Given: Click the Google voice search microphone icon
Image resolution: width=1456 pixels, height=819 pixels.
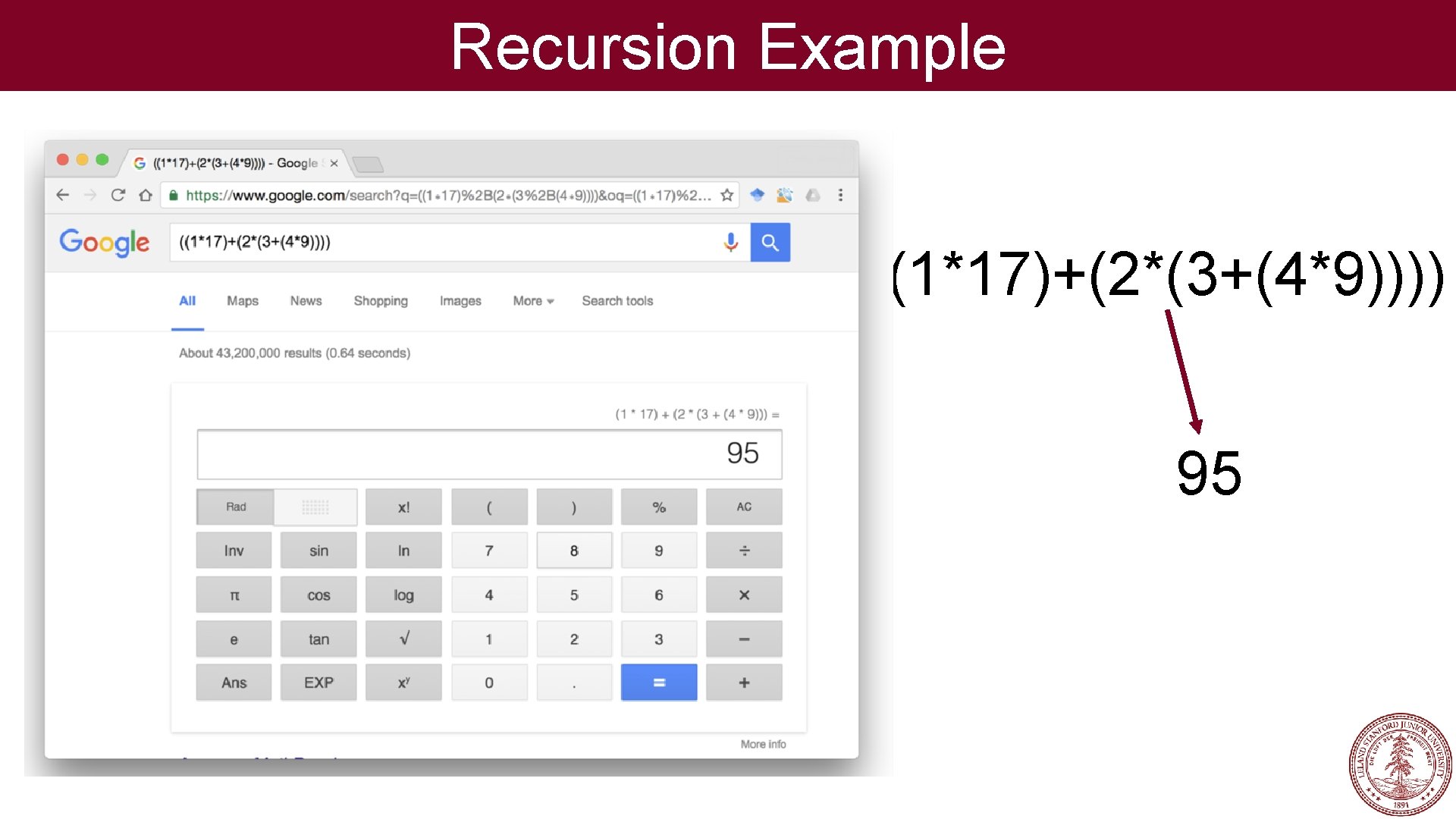Looking at the screenshot, I should pyautogui.click(x=730, y=242).
